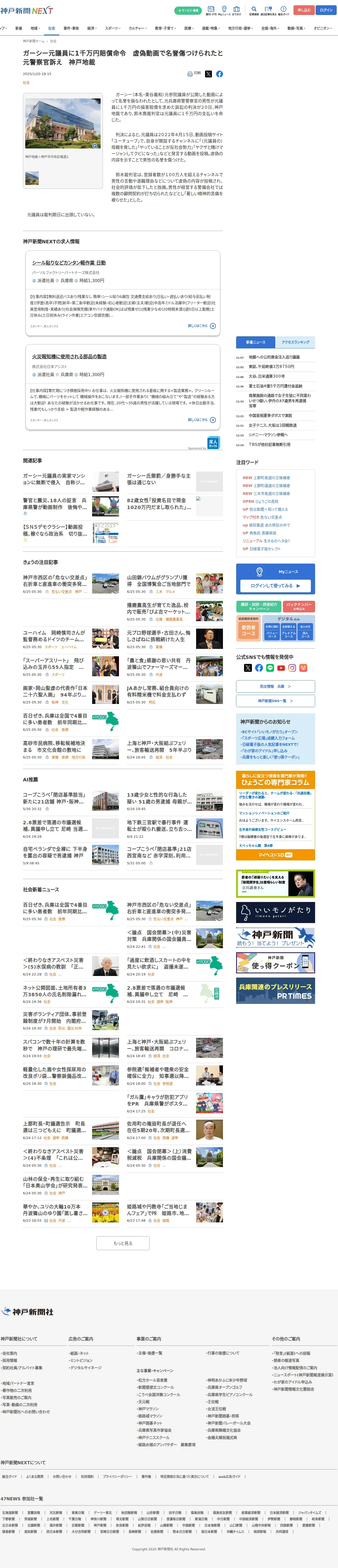Select the 社会 navigation tab
338x1568 pixels.
point(52,28)
